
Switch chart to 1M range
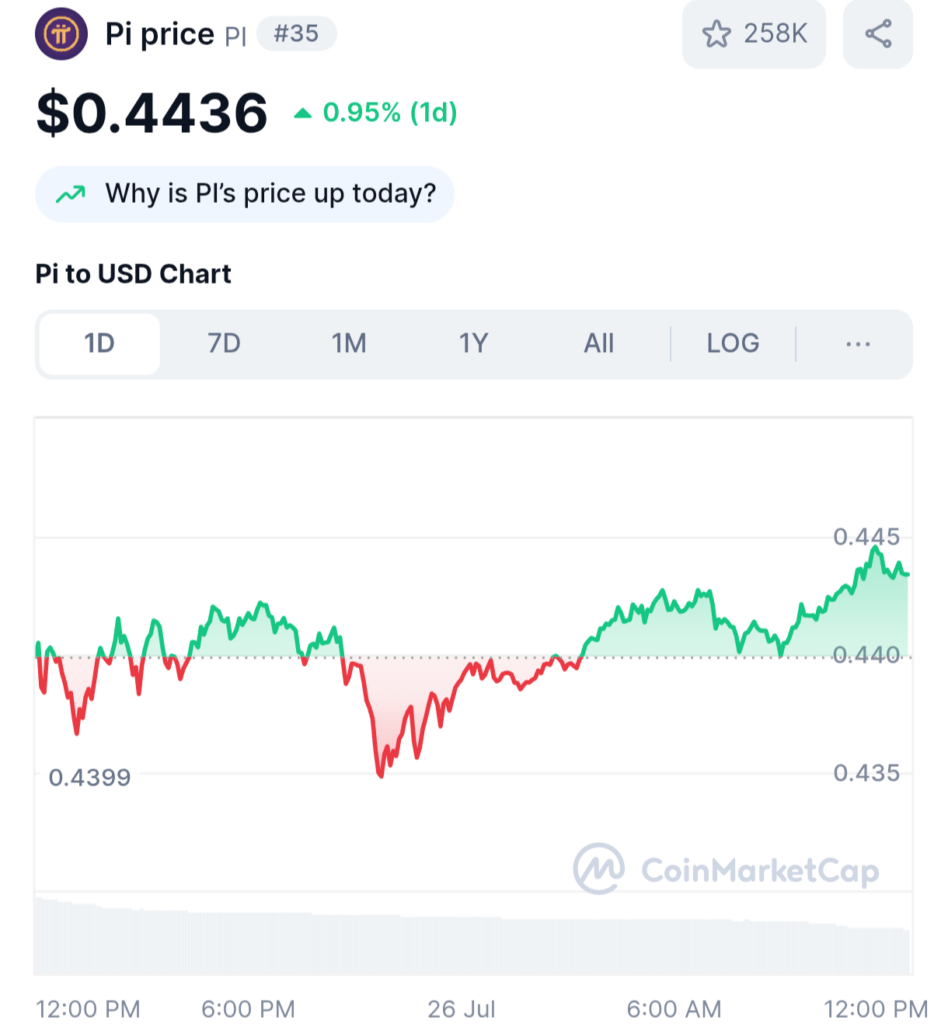point(349,344)
